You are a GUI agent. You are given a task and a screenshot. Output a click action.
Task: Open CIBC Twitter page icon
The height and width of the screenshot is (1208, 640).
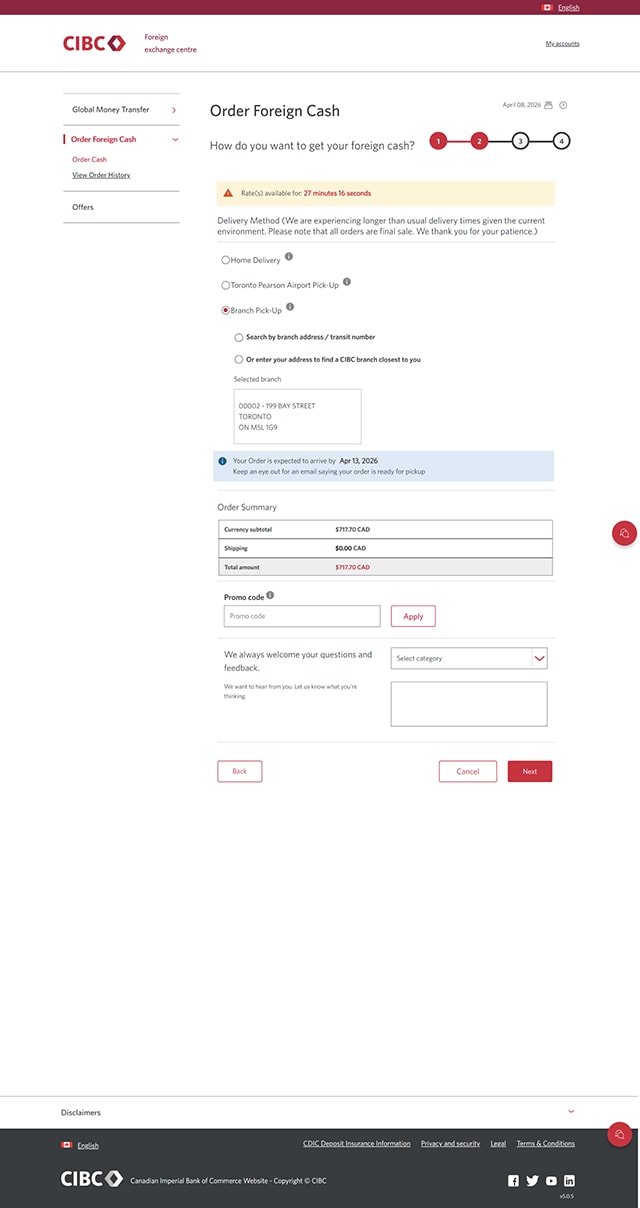532,1181
